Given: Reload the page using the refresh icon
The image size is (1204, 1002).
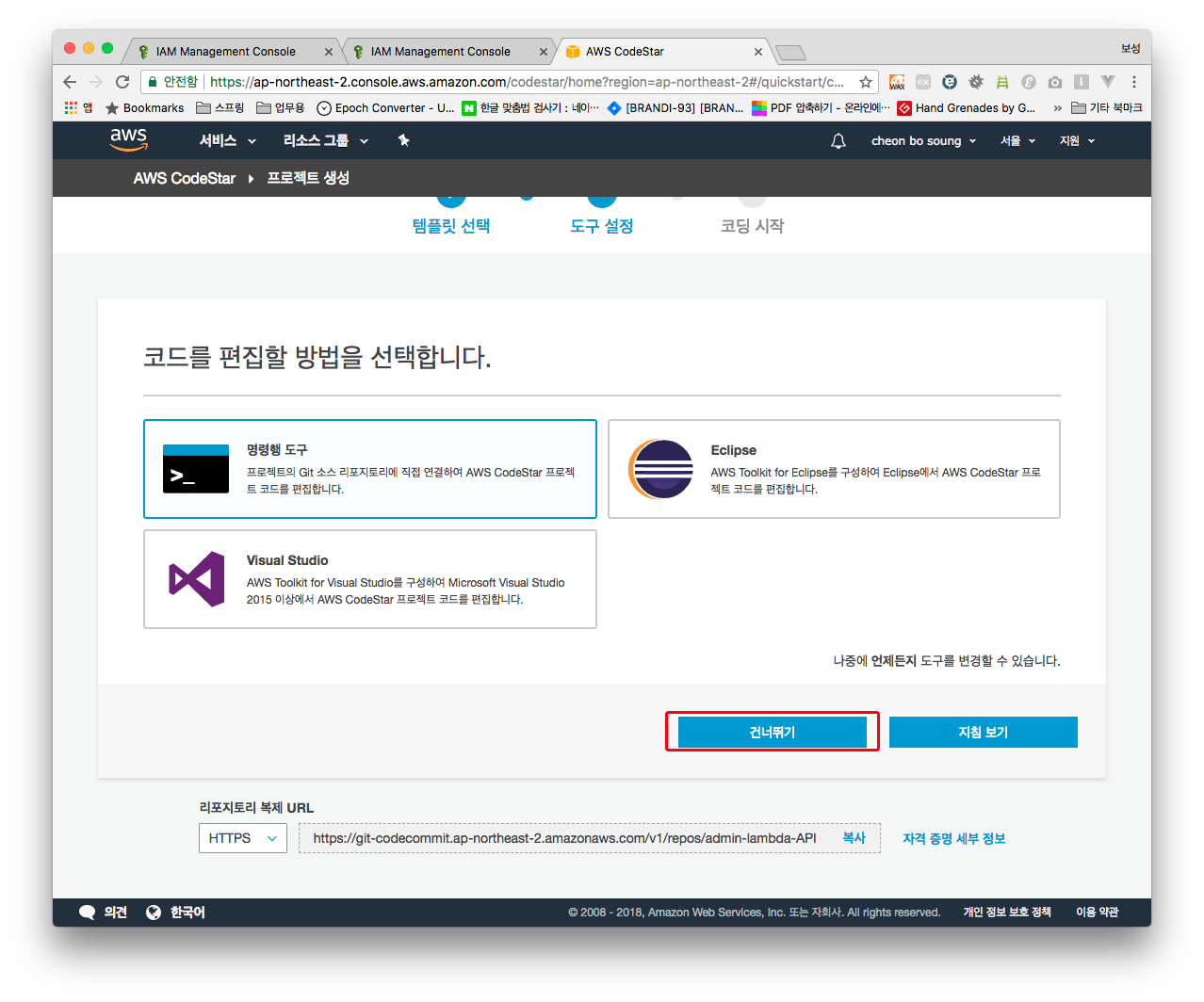Looking at the screenshot, I should point(122,82).
